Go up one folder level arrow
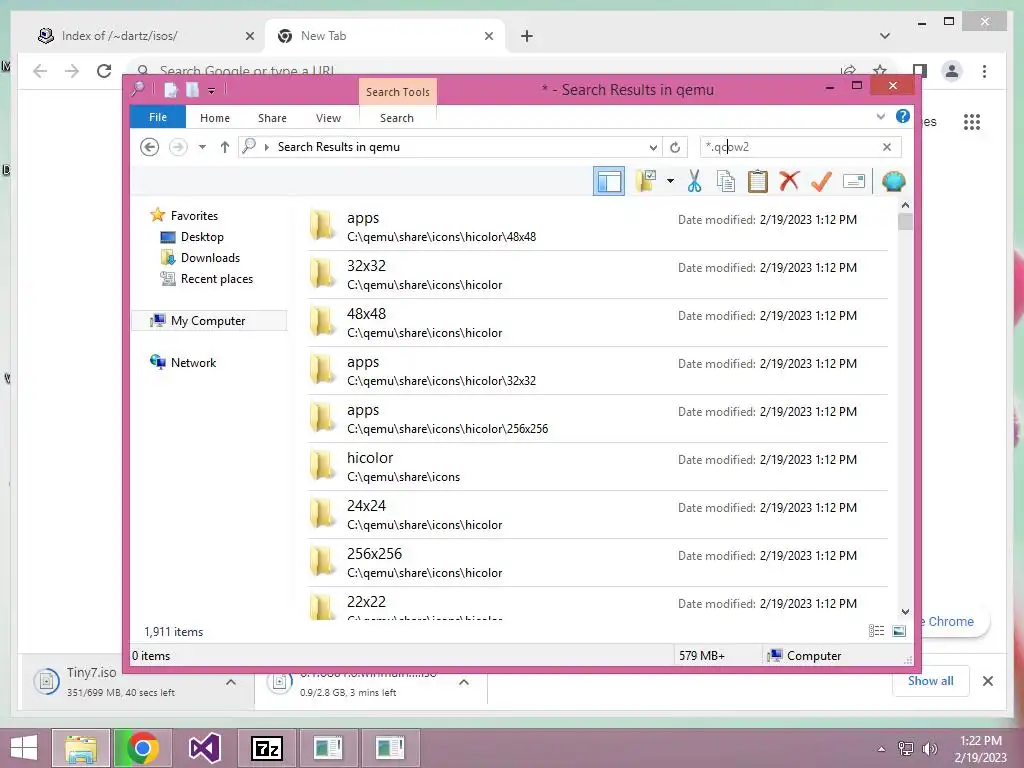1024x768 pixels. (x=225, y=147)
